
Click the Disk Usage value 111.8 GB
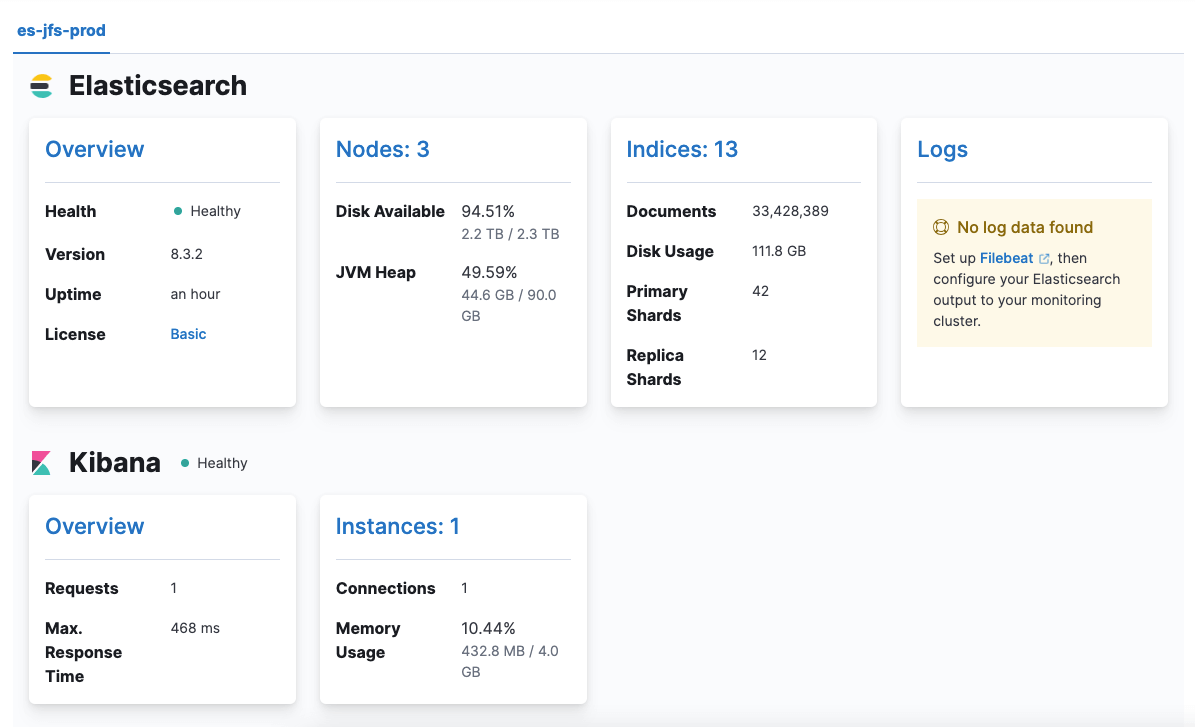779,251
